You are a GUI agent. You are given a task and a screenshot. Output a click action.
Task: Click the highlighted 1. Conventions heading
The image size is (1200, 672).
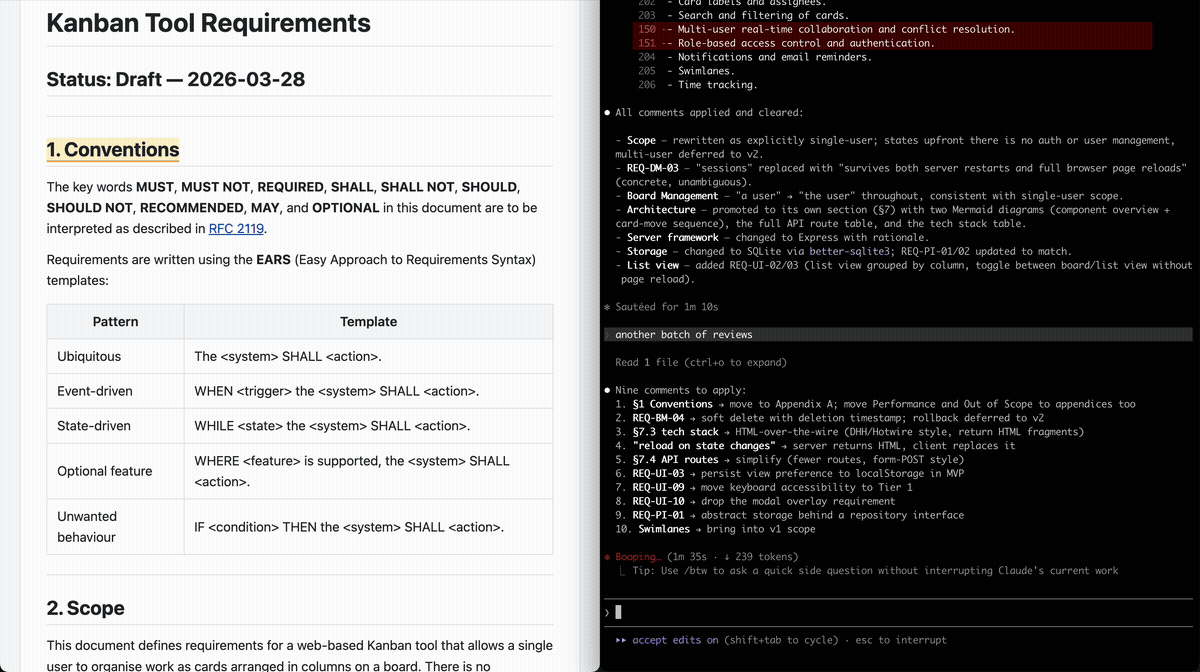pos(113,150)
